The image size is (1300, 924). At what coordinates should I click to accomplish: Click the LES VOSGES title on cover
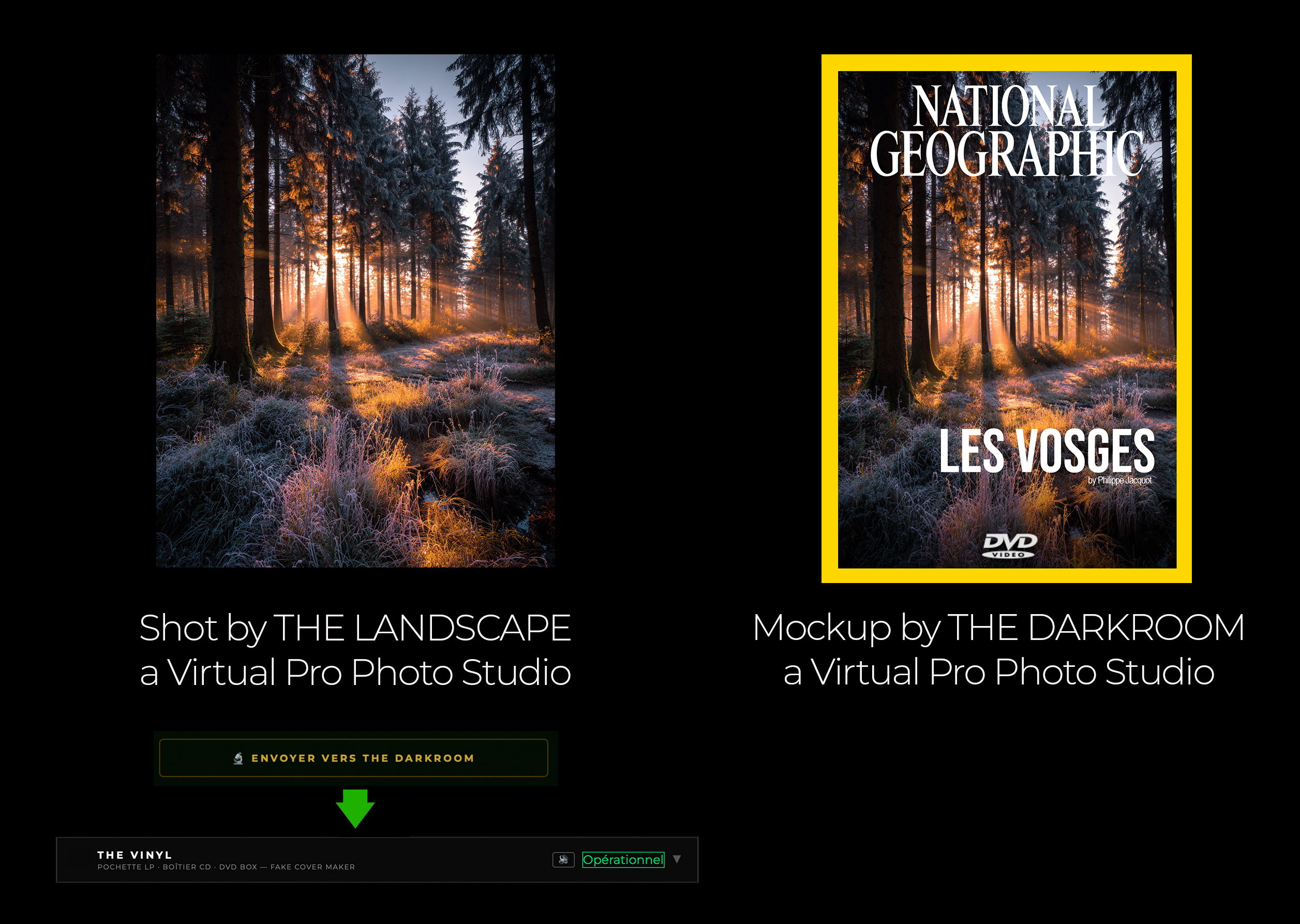click(1047, 451)
